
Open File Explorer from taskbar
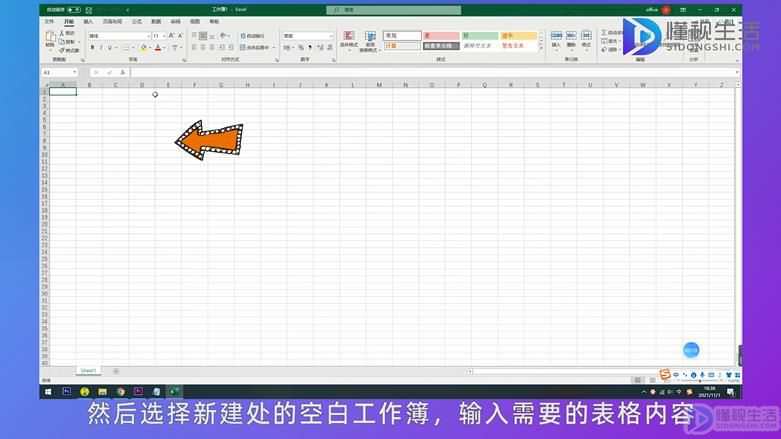103,392
